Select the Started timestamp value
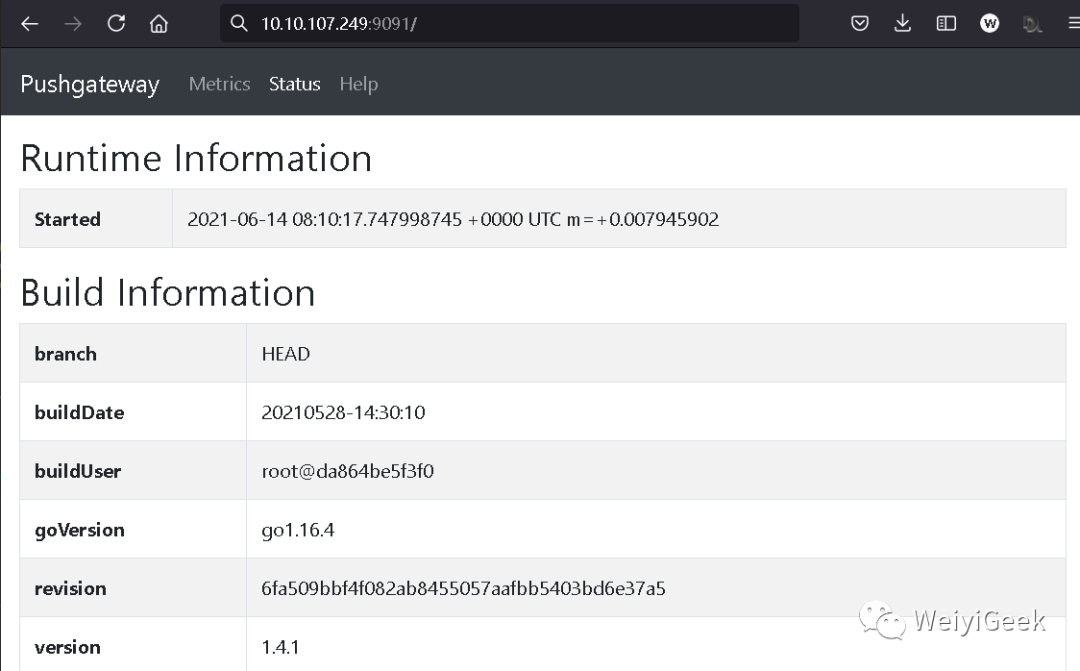The image size is (1080, 671). [453, 219]
